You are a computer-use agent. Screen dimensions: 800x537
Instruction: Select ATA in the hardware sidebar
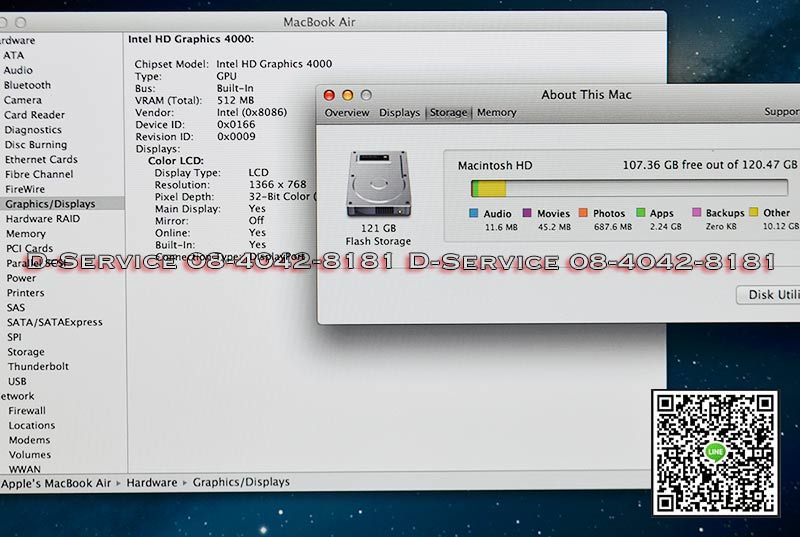coord(13,55)
